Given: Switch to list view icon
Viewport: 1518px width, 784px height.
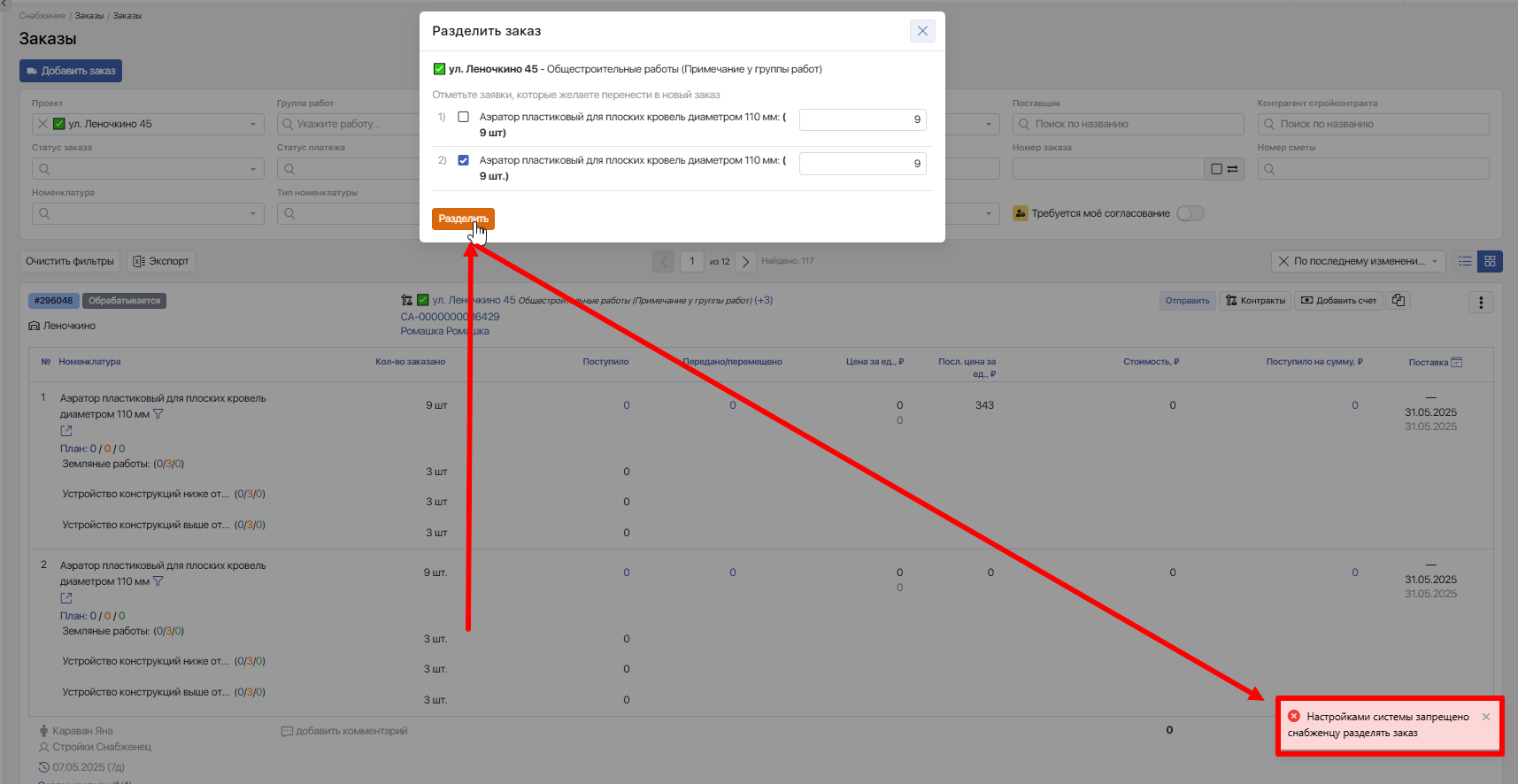Looking at the screenshot, I should coord(1465,261).
